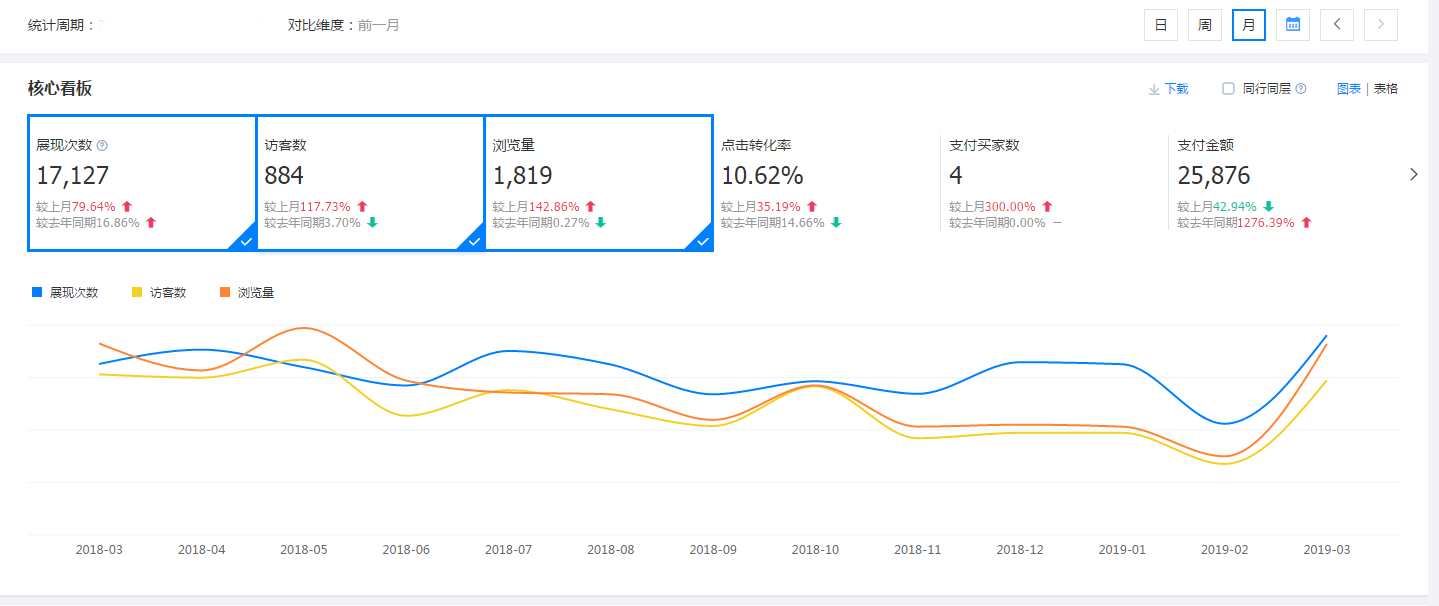This screenshot has height=606, width=1439.
Task: Deselect the 访客数 metric card
Action: [370, 184]
